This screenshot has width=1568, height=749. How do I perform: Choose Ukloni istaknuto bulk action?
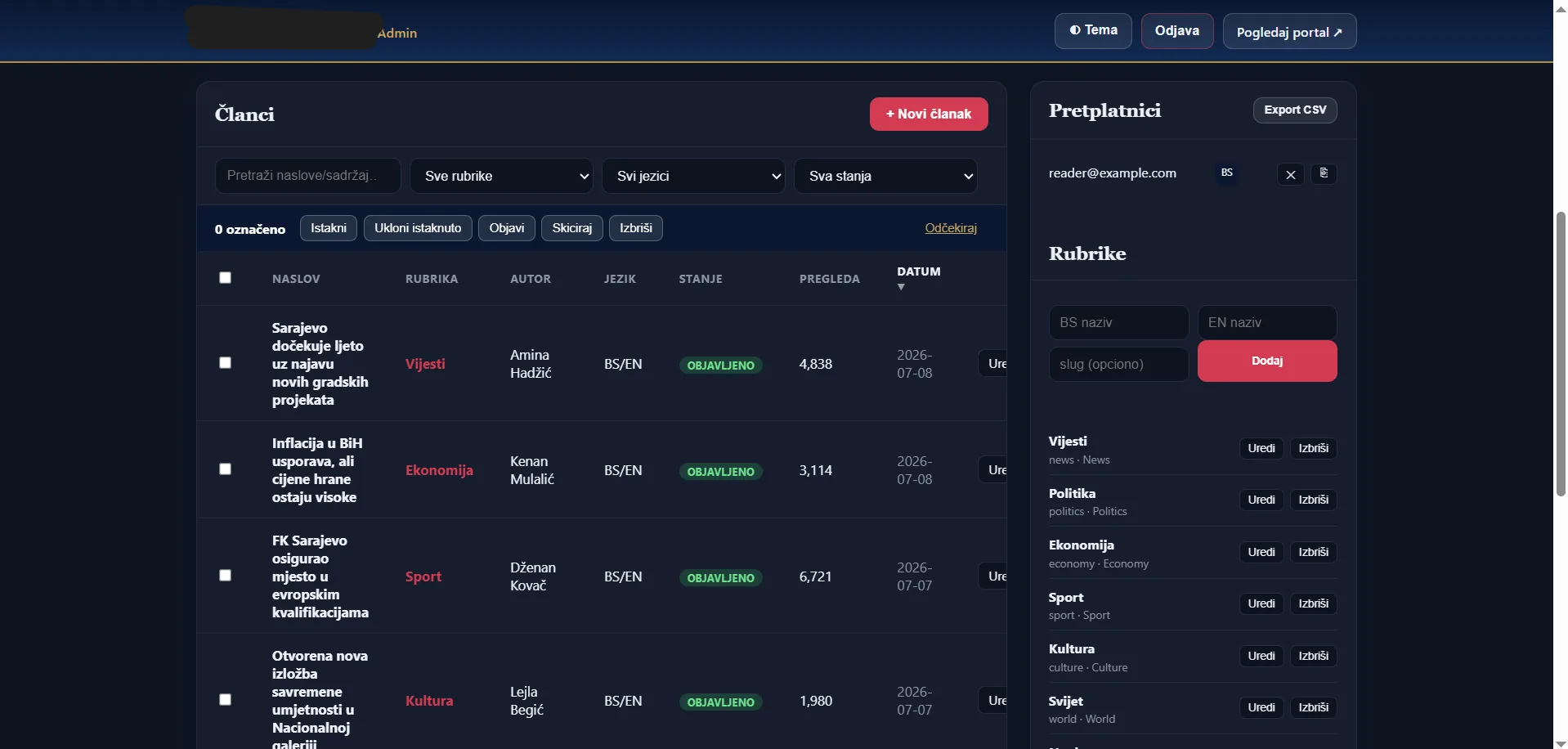coord(418,228)
